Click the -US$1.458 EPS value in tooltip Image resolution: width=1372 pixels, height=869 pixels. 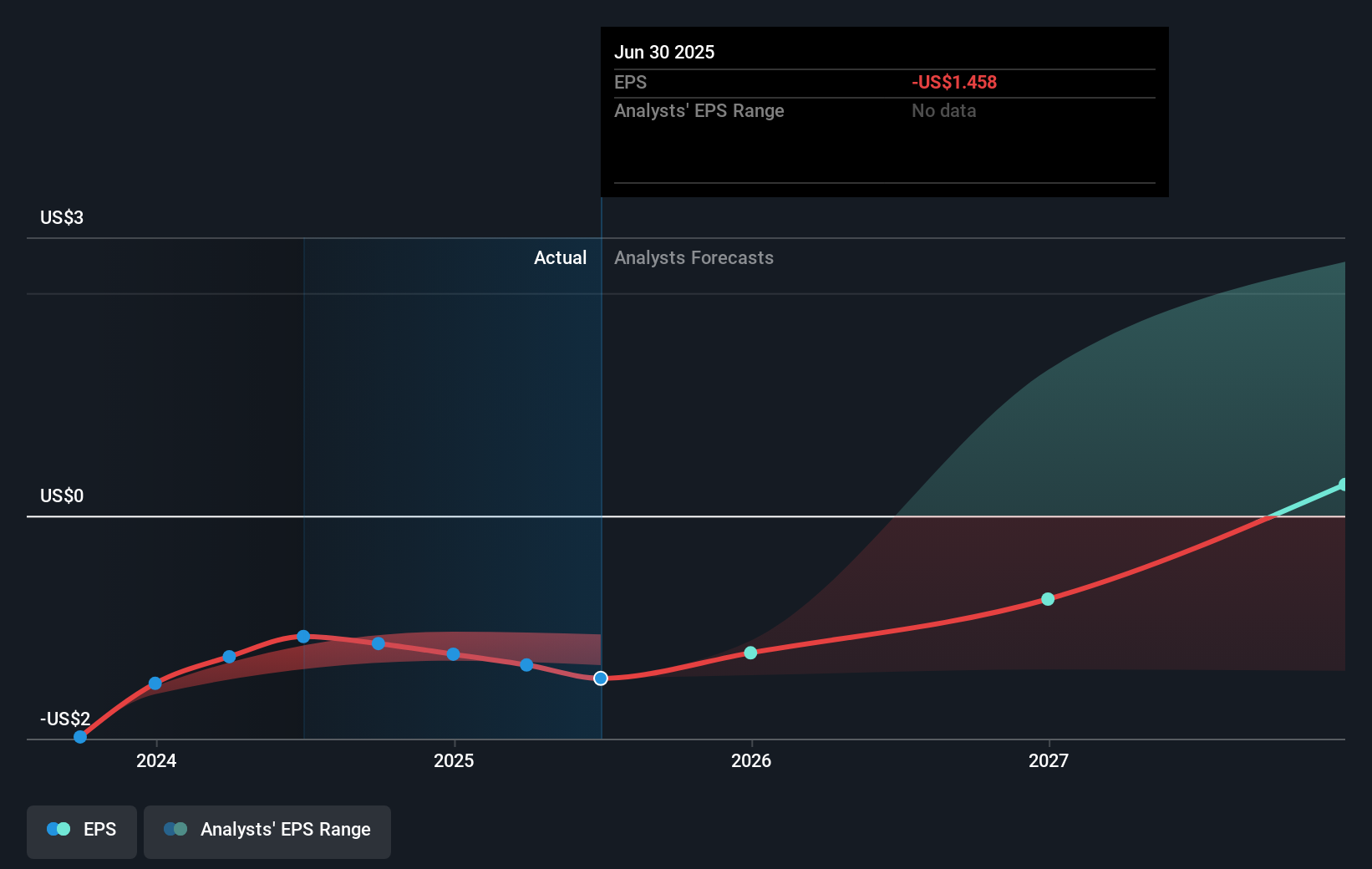pos(954,82)
